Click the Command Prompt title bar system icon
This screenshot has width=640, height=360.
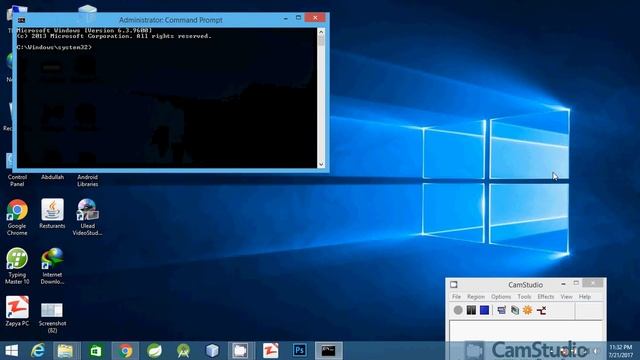21,20
